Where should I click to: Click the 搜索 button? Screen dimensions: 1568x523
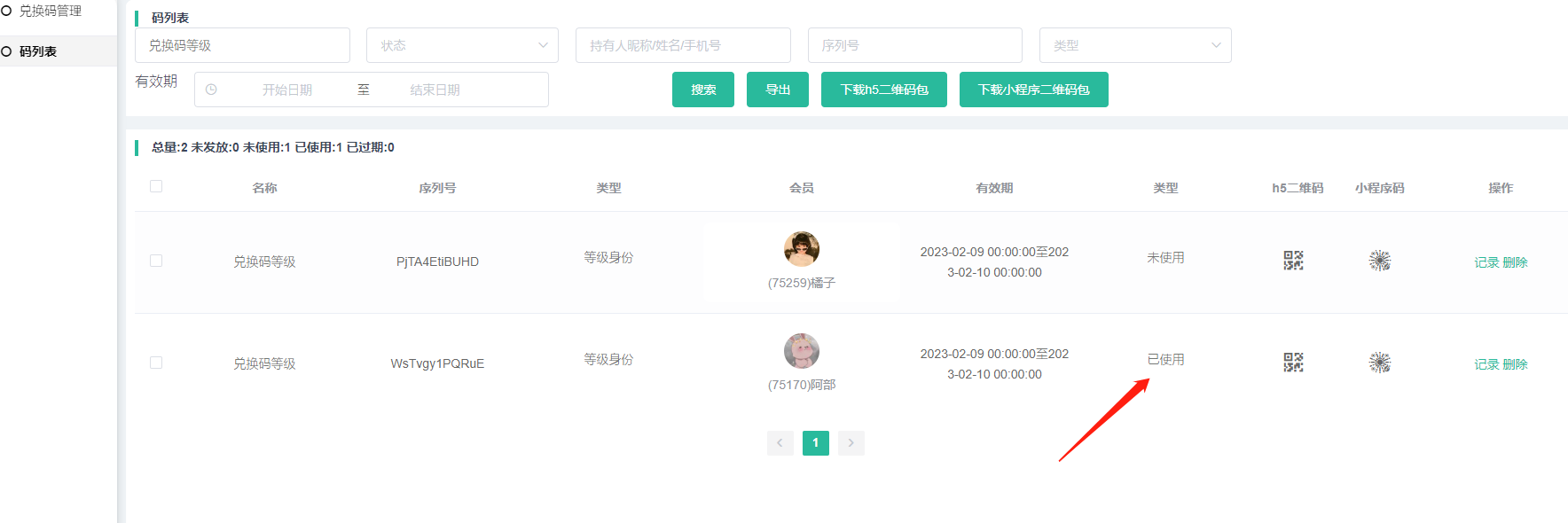coord(703,90)
